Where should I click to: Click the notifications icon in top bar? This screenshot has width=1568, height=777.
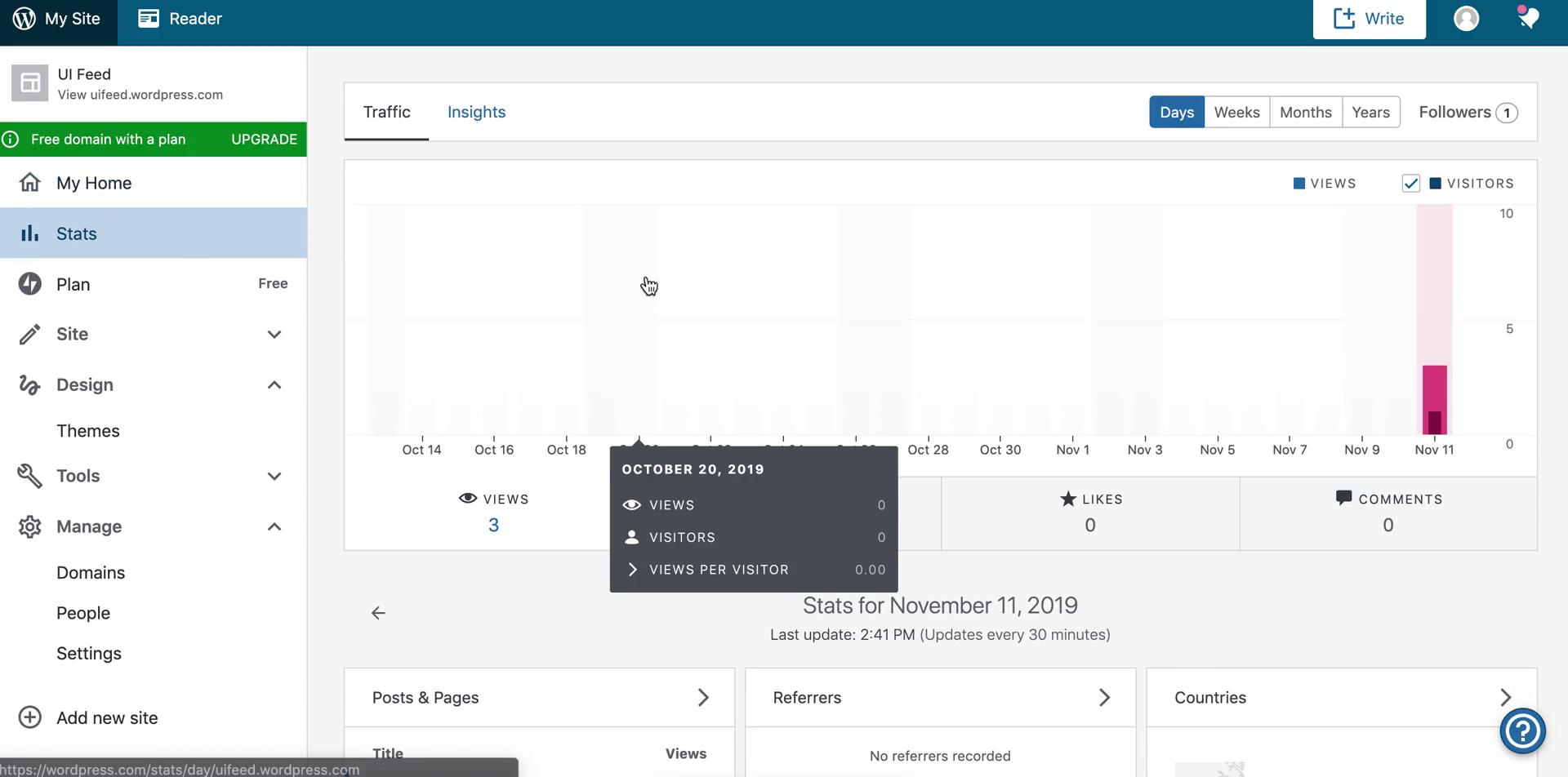pyautogui.click(x=1528, y=18)
